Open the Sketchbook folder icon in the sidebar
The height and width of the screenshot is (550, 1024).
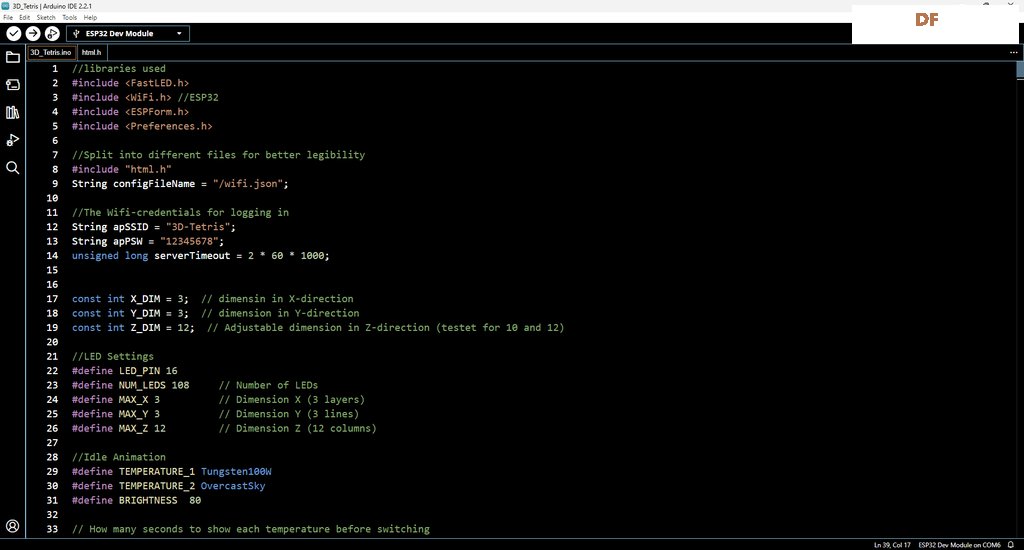pos(12,57)
